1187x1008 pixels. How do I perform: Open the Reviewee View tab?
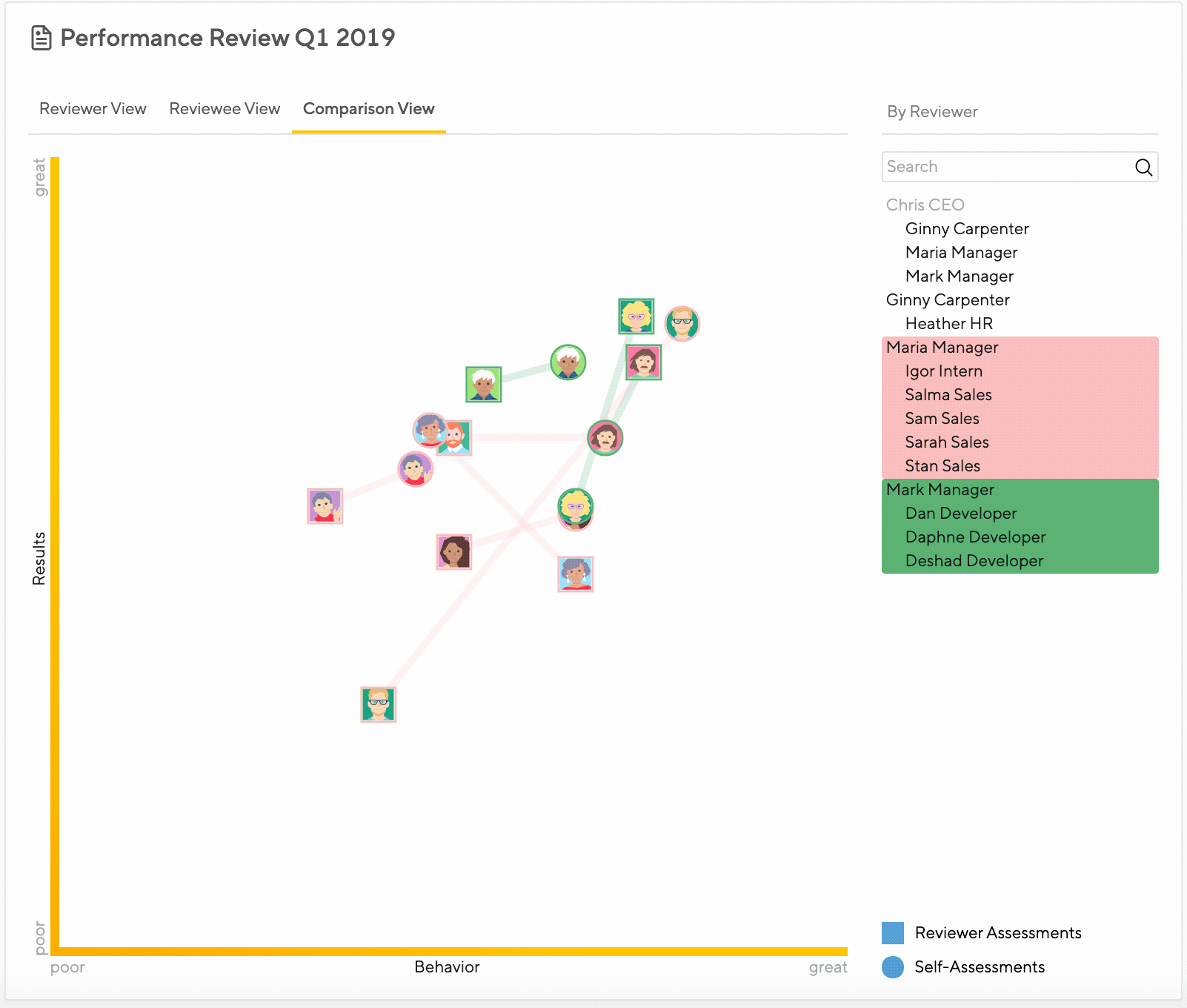(x=224, y=109)
